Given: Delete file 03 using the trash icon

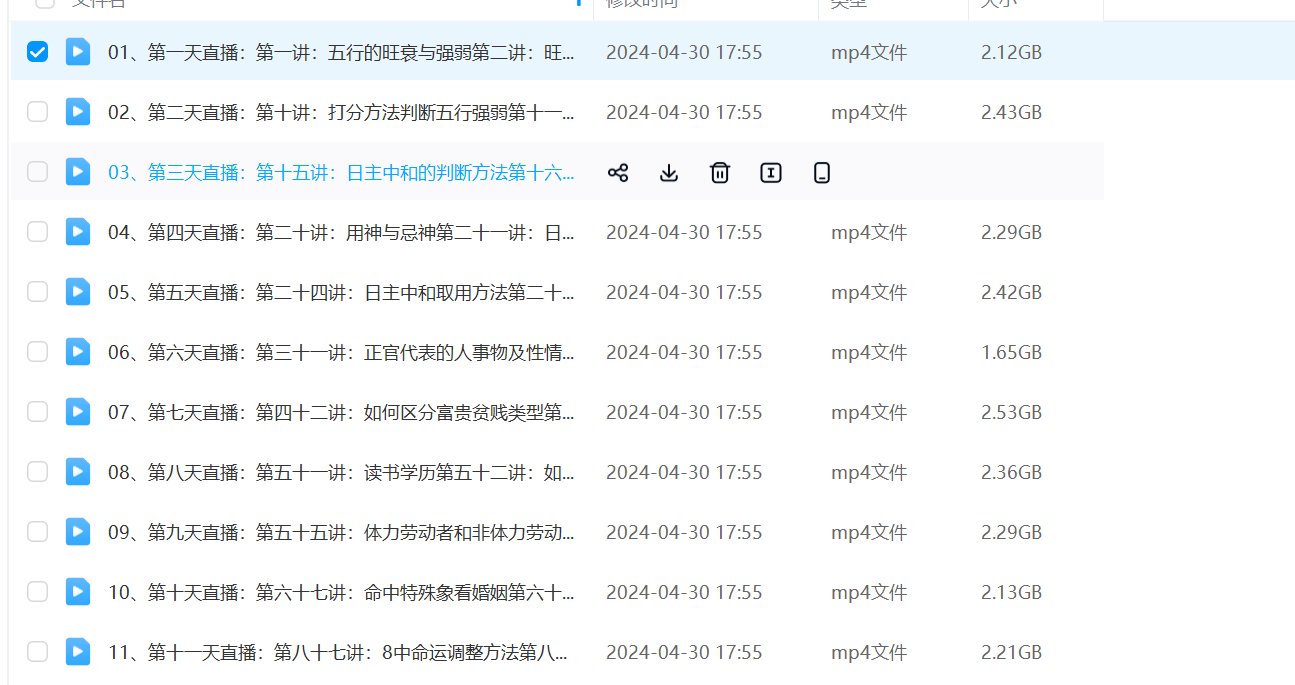Looking at the screenshot, I should pyautogui.click(x=720, y=173).
